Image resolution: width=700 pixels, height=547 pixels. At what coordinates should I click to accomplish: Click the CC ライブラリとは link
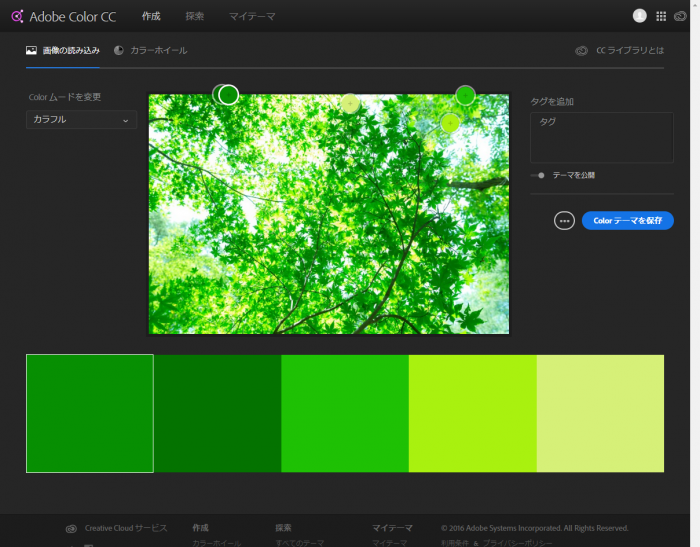point(630,50)
